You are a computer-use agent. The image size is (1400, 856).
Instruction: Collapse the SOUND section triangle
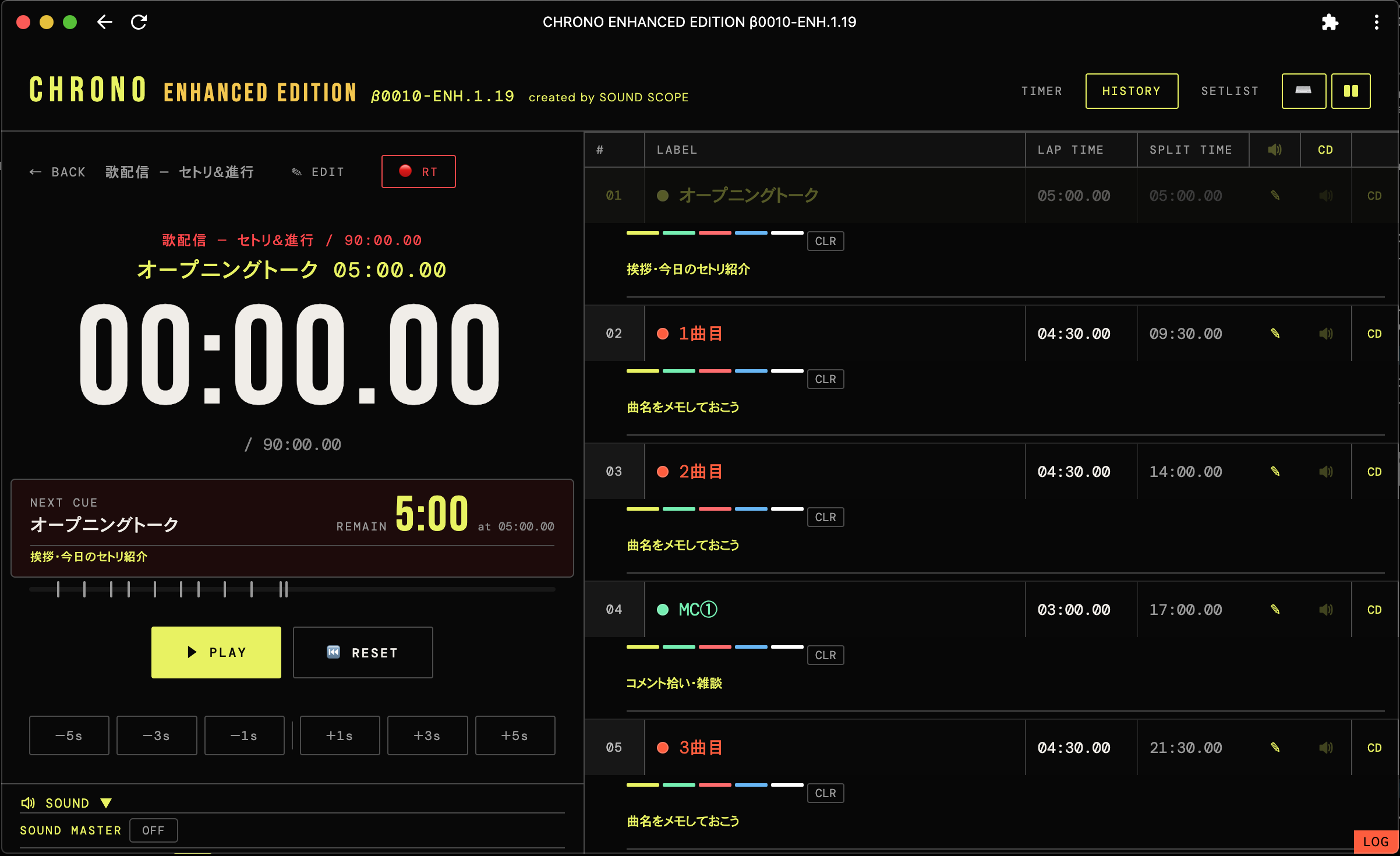click(x=105, y=803)
